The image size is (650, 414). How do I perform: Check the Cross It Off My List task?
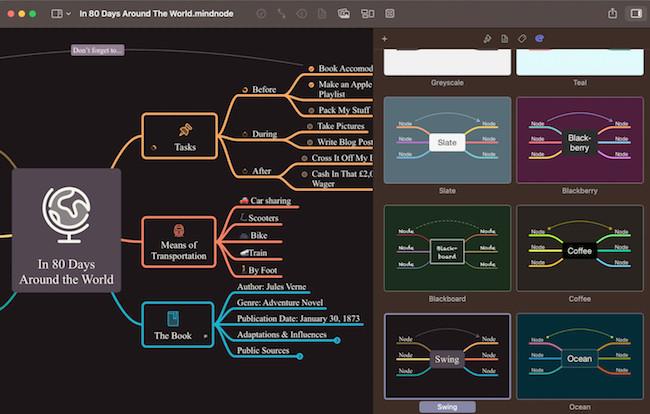click(x=304, y=158)
